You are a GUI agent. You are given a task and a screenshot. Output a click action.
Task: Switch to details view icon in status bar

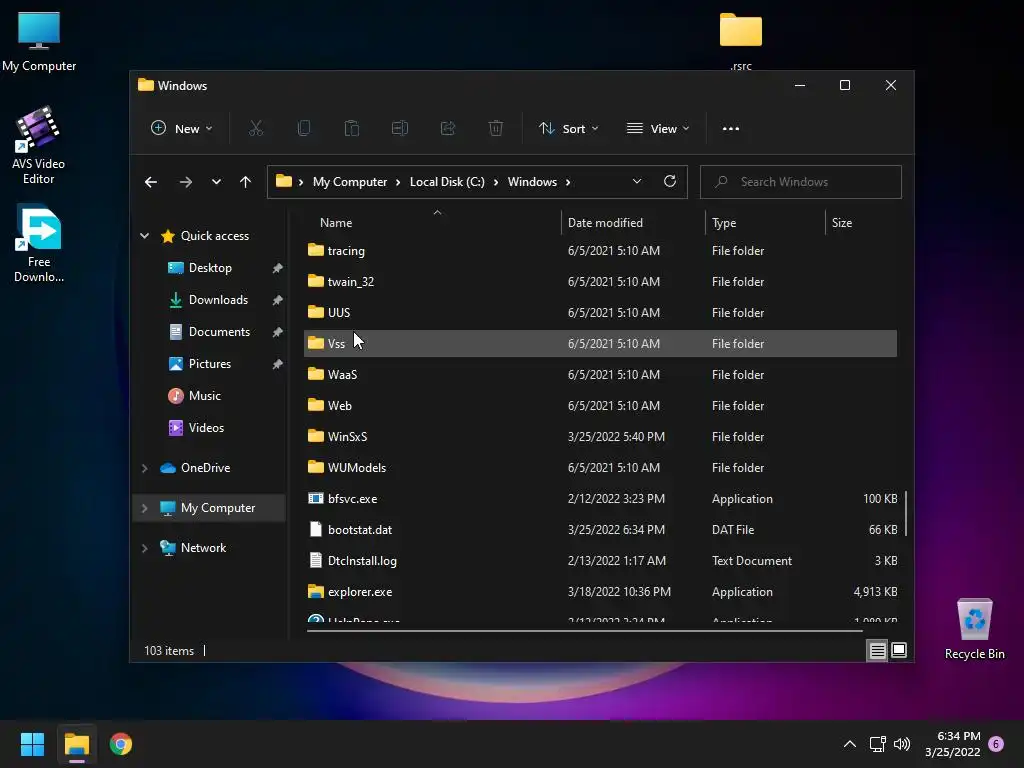[877, 650]
